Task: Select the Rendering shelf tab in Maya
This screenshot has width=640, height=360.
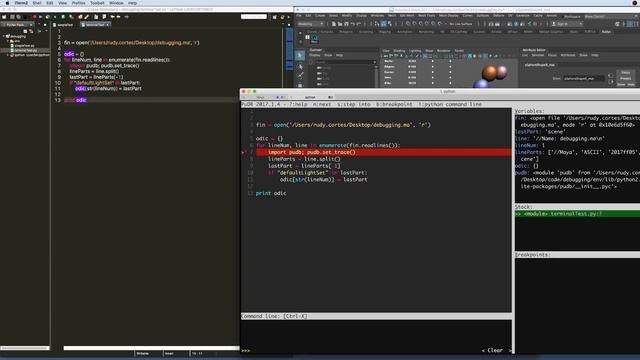Action: click(x=426, y=31)
